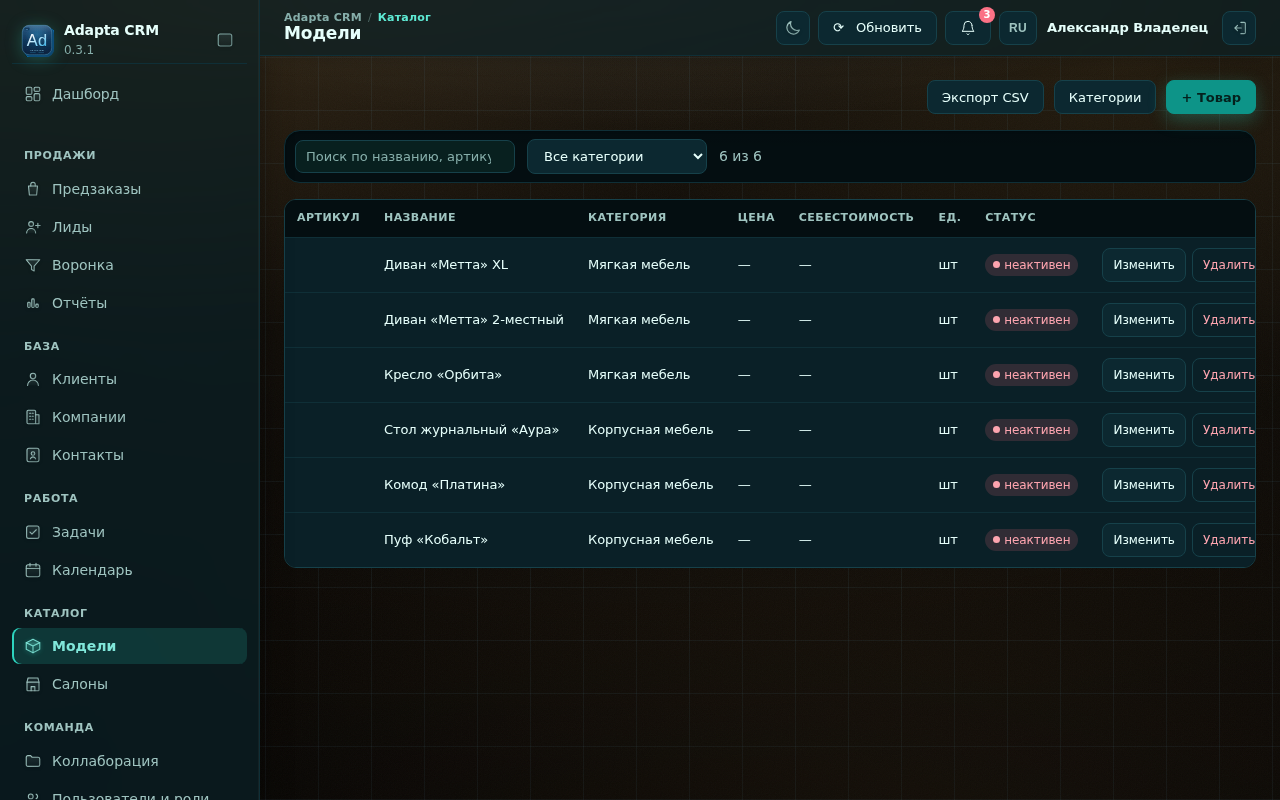
Task: Open Отчёты reports icon
Action: point(33,303)
